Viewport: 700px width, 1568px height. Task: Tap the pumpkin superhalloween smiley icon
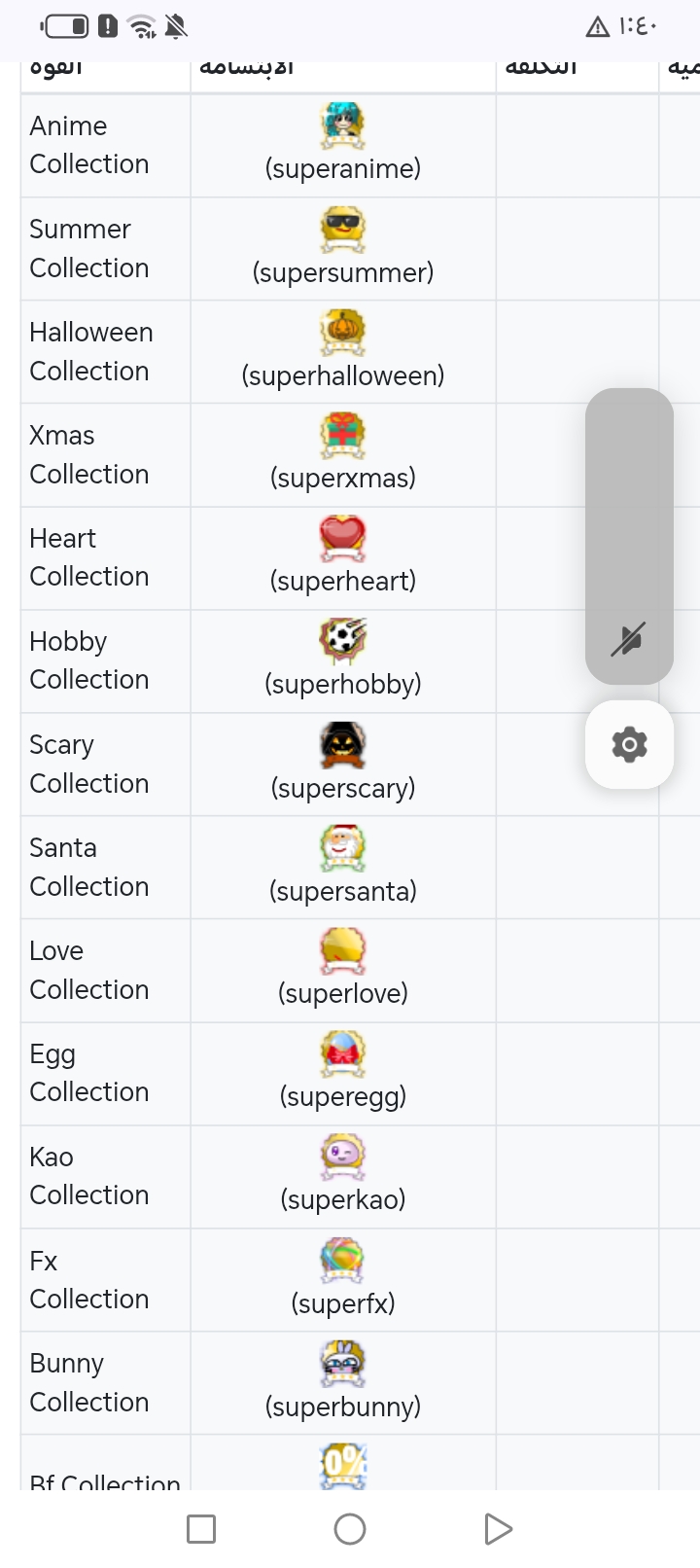click(342, 332)
